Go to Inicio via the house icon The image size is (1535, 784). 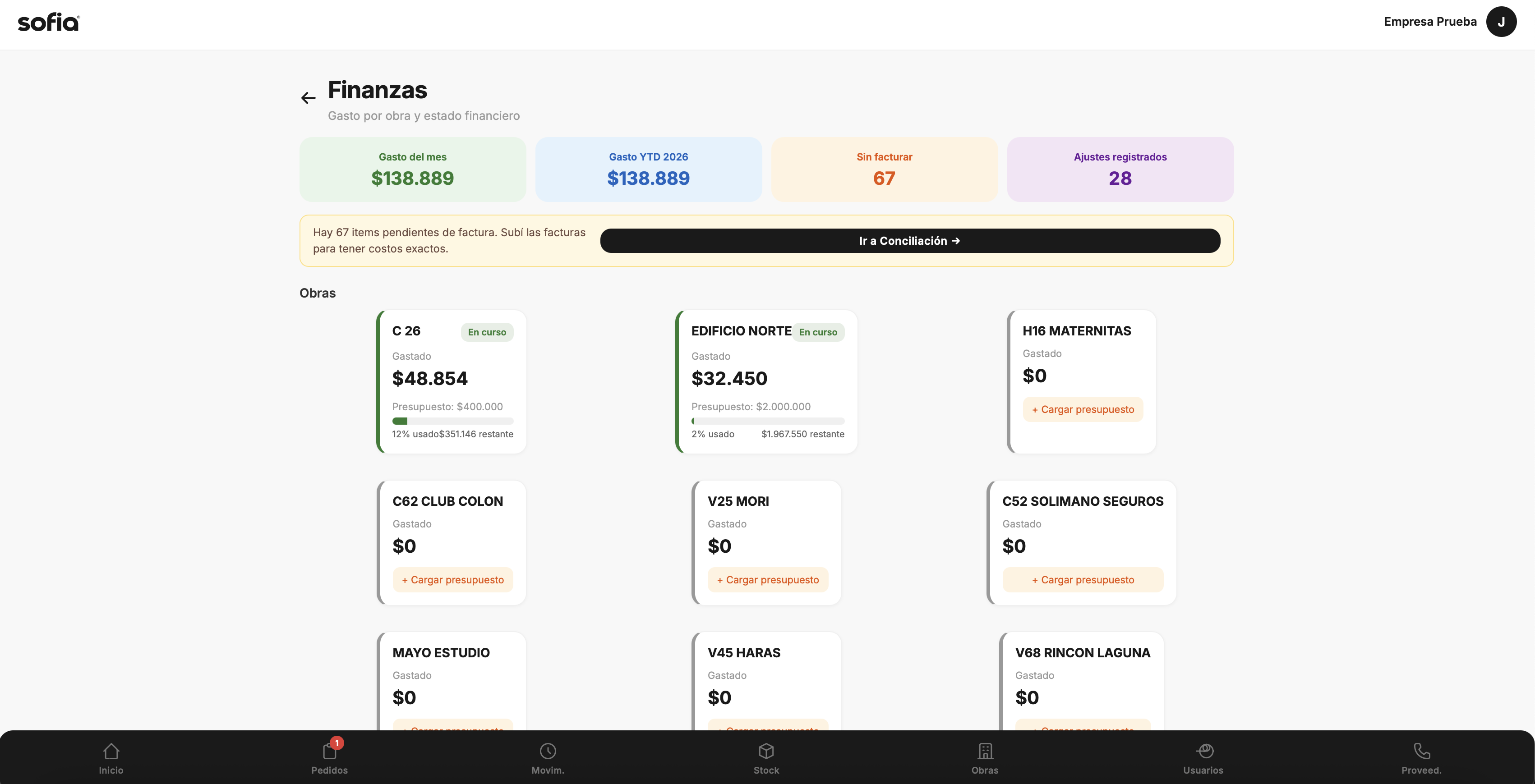pyautogui.click(x=111, y=751)
